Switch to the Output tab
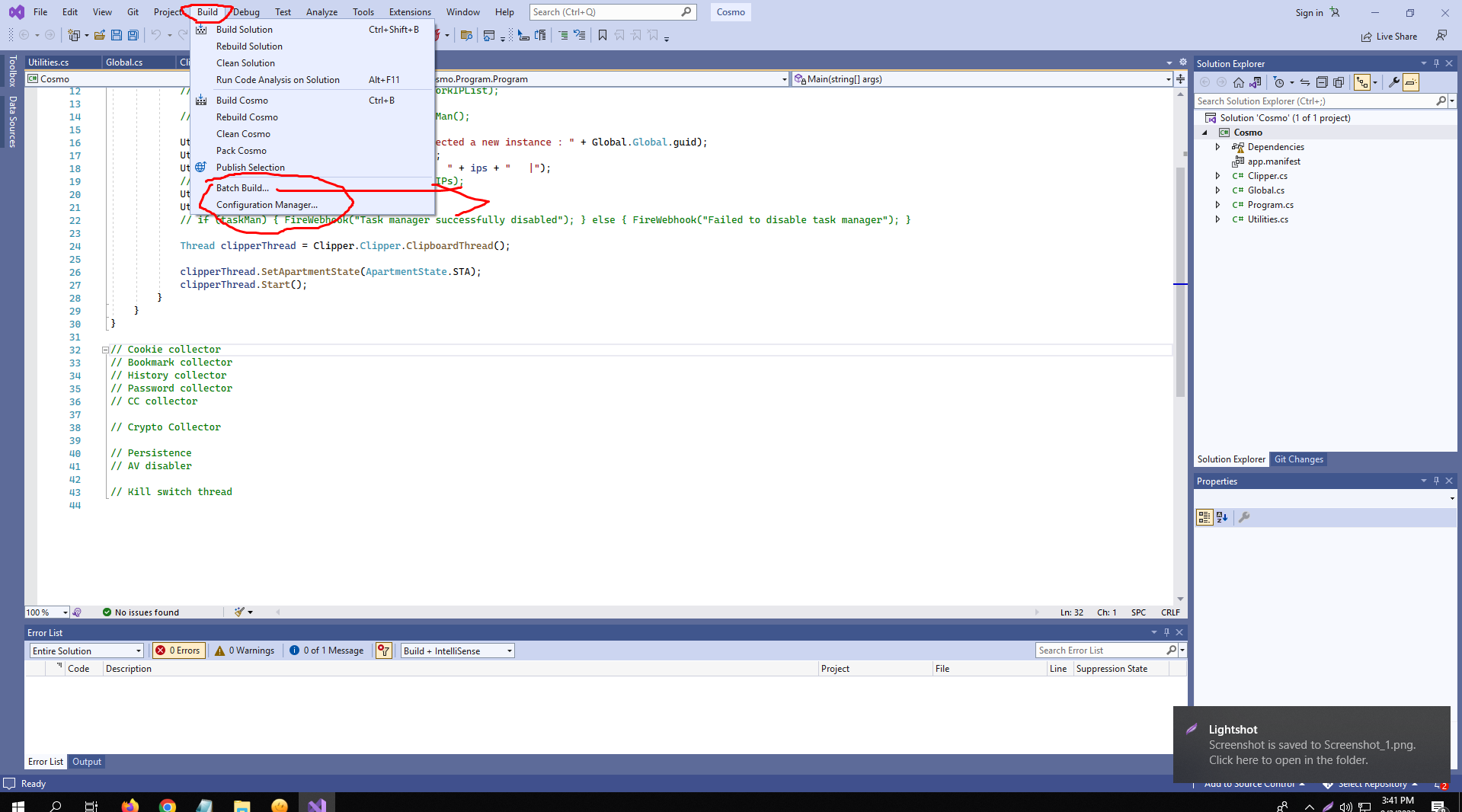 87,762
